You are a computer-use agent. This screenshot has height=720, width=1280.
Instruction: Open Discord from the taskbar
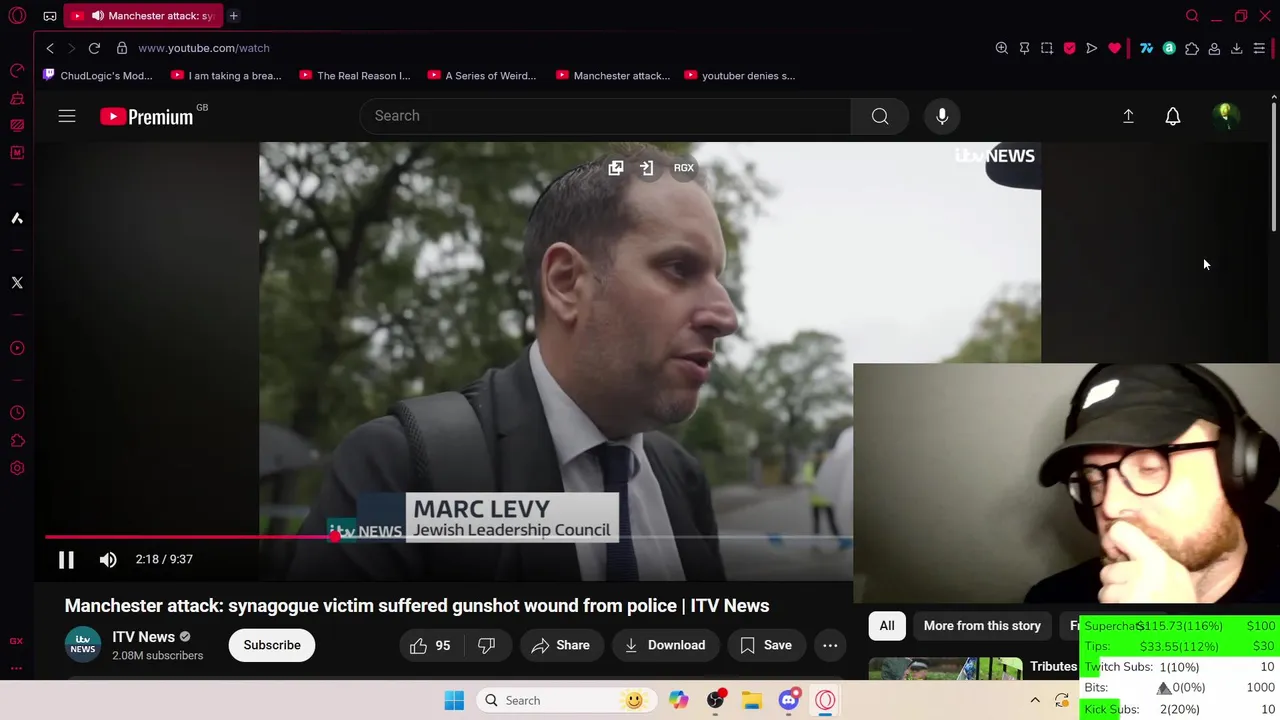pyautogui.click(x=788, y=700)
